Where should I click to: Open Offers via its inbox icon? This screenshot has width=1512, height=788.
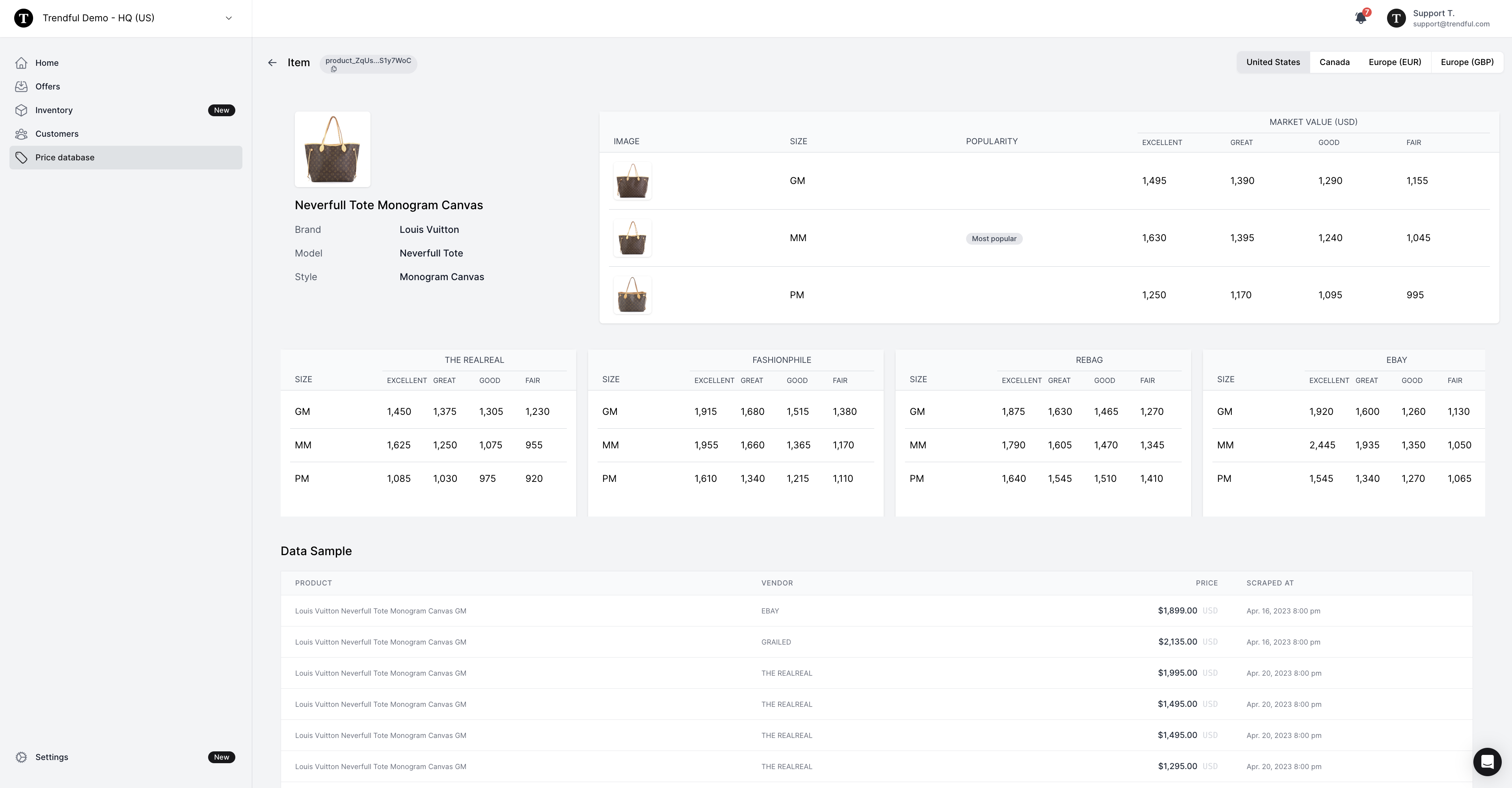click(22, 86)
